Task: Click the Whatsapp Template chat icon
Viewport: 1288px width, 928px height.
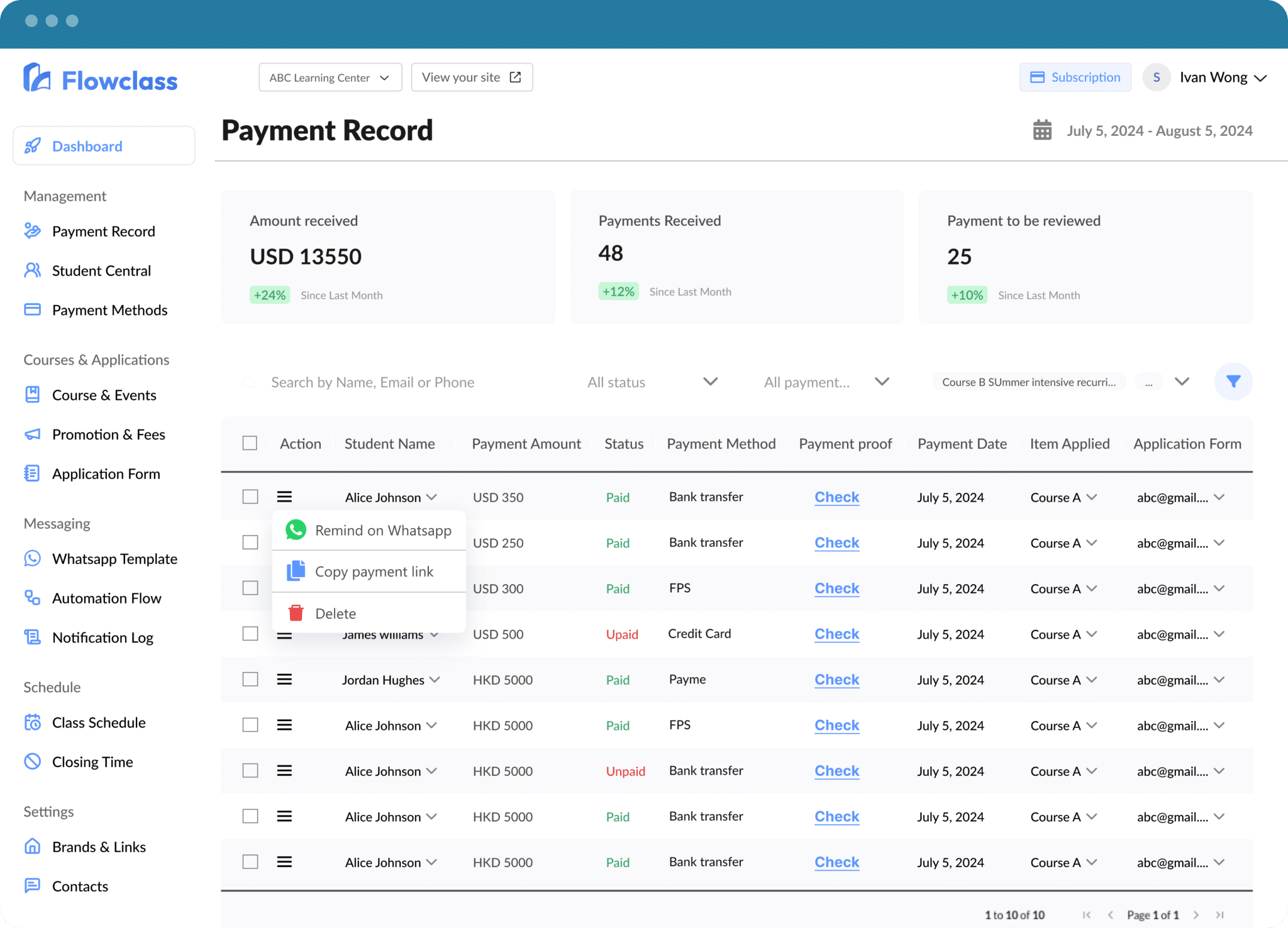Action: (32, 558)
